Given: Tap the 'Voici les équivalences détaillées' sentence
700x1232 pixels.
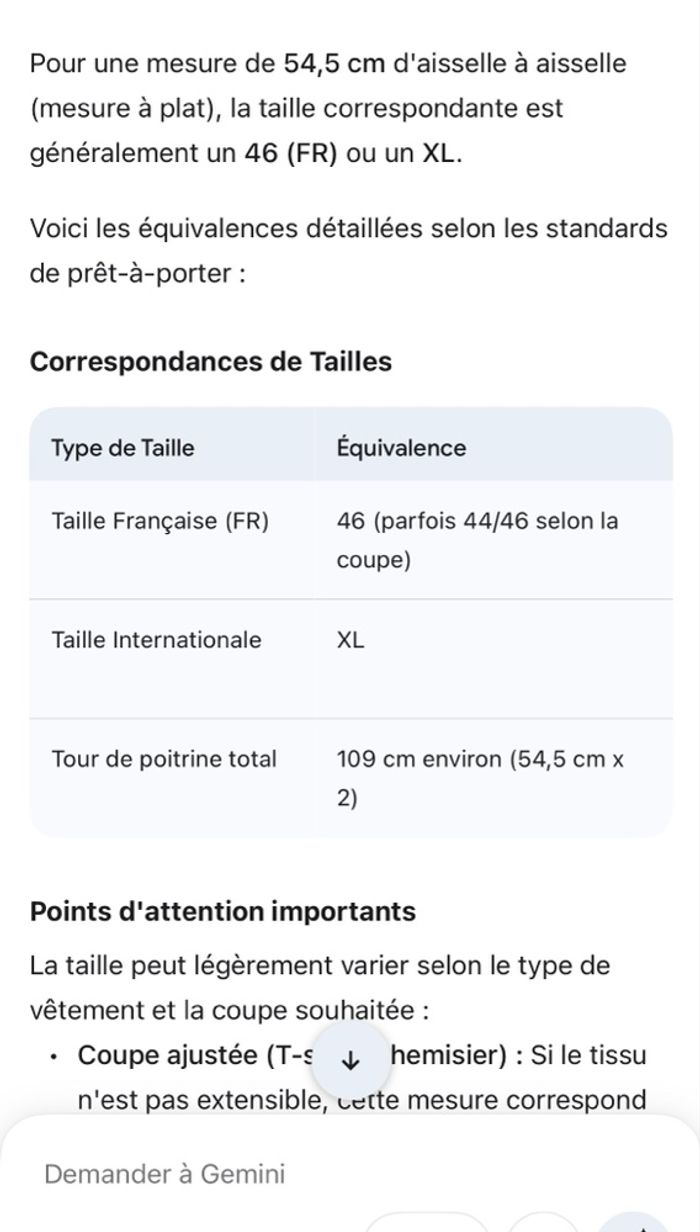Looking at the screenshot, I should point(348,228).
